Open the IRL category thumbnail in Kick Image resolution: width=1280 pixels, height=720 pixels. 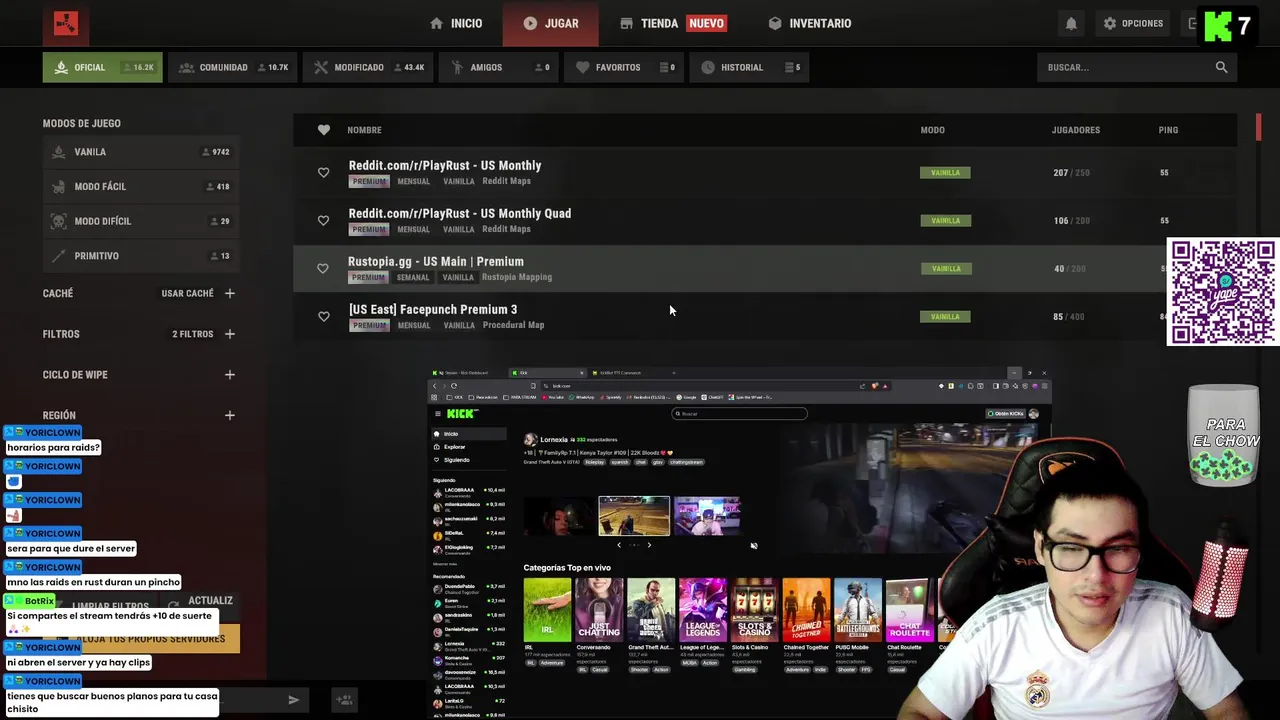pyautogui.click(x=547, y=609)
